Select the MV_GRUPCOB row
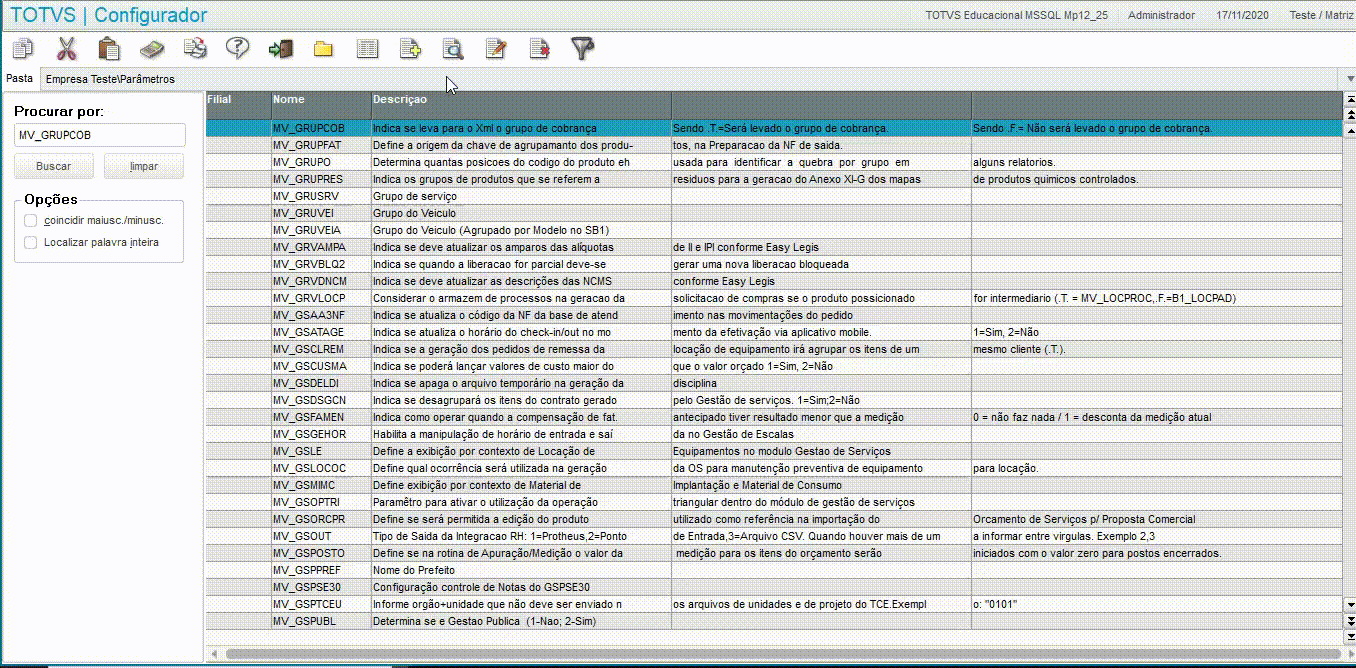The height and width of the screenshot is (668, 1356). [773, 128]
